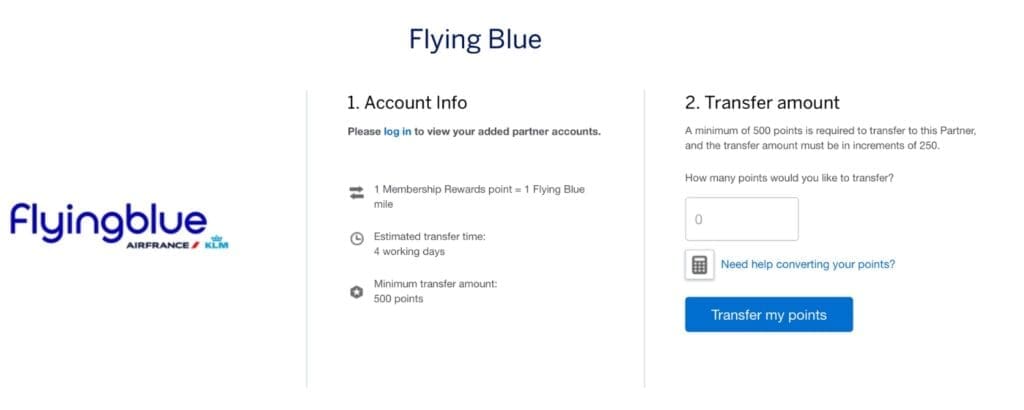The width and height of the screenshot is (1024, 410).
Task: Select the 2. Transfer amount heading
Action: pyautogui.click(x=762, y=102)
